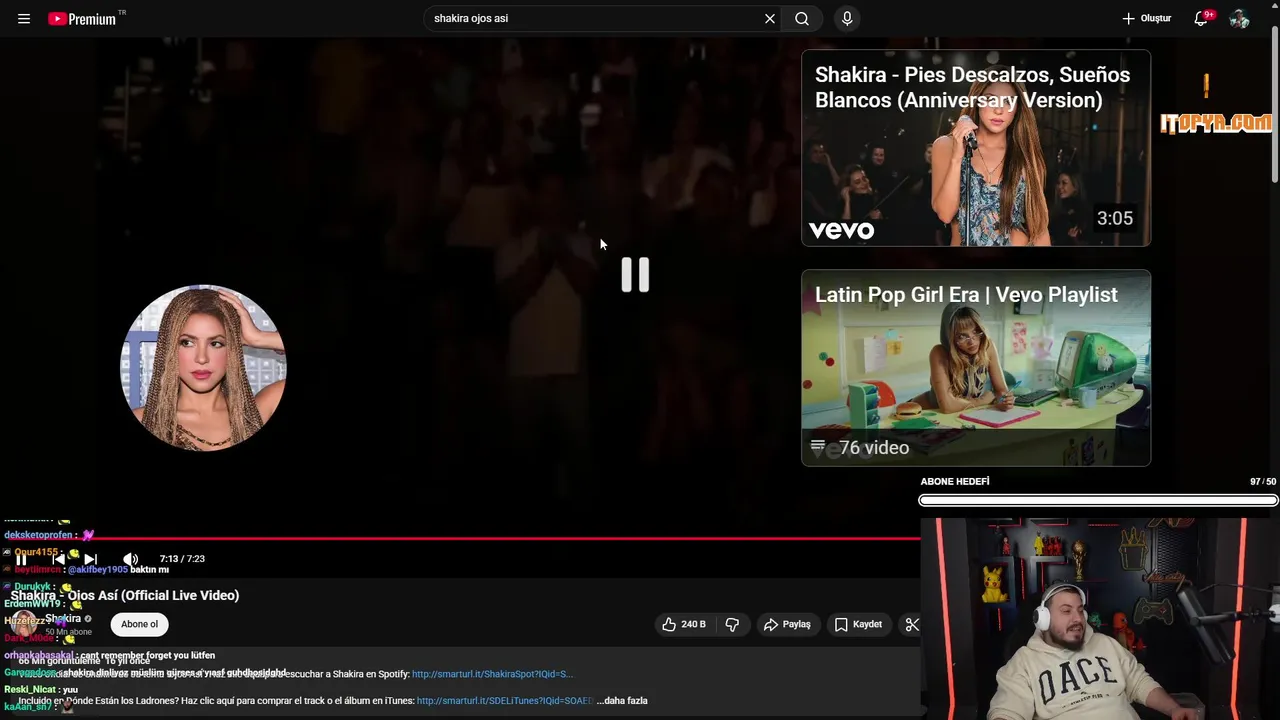Open the smarturl.it/SDELiTunes iTunes link
The height and width of the screenshot is (720, 1280).
coord(504,701)
